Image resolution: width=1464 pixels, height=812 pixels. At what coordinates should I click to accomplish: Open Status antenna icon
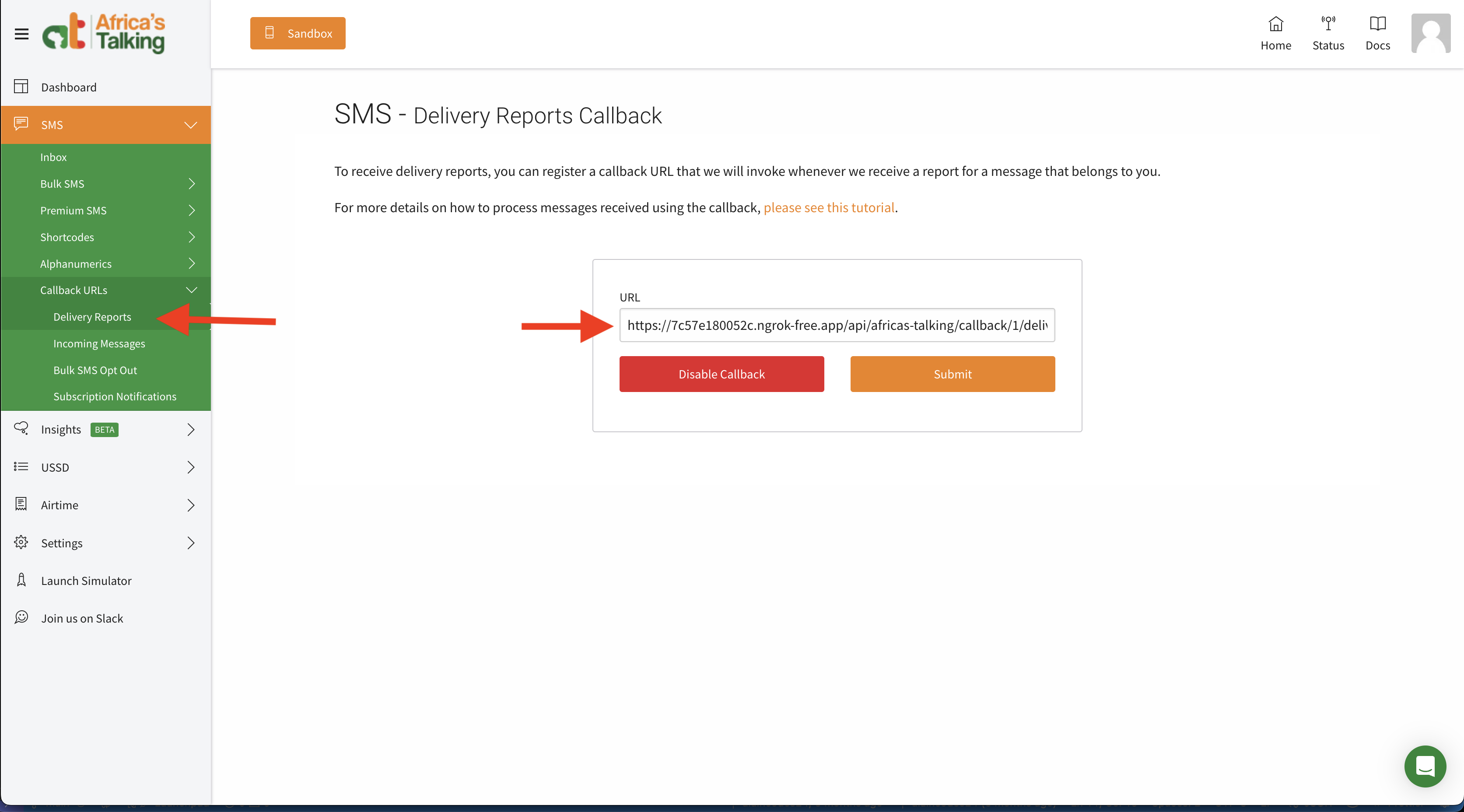click(x=1328, y=24)
